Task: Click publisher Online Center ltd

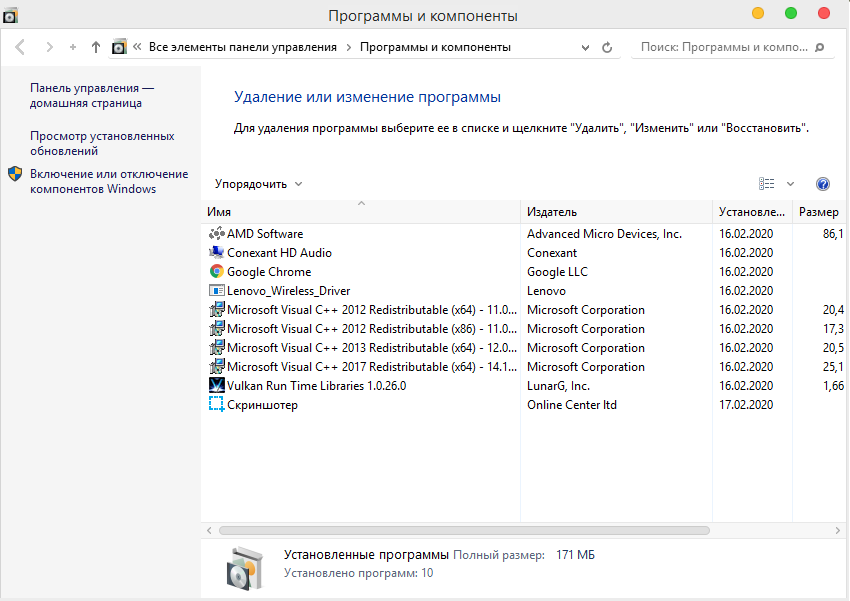Action: click(572, 404)
